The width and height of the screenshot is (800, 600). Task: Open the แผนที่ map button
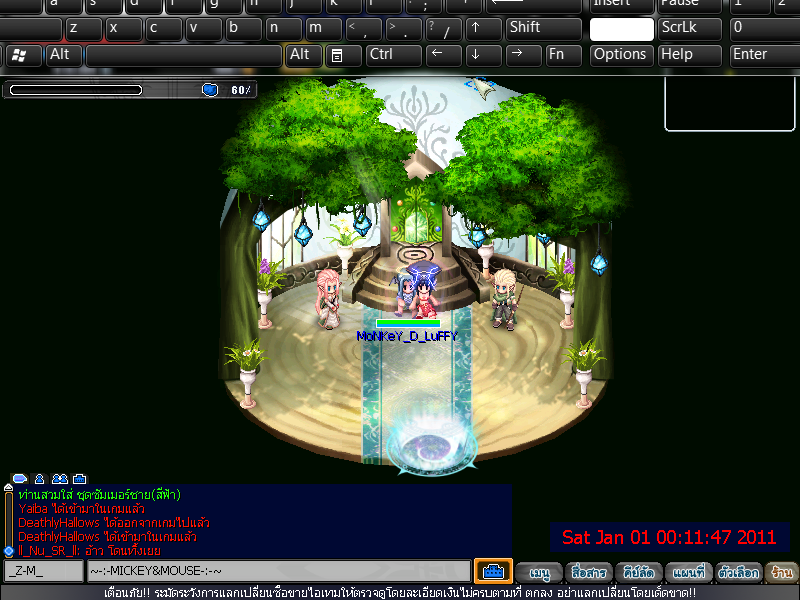(x=689, y=573)
